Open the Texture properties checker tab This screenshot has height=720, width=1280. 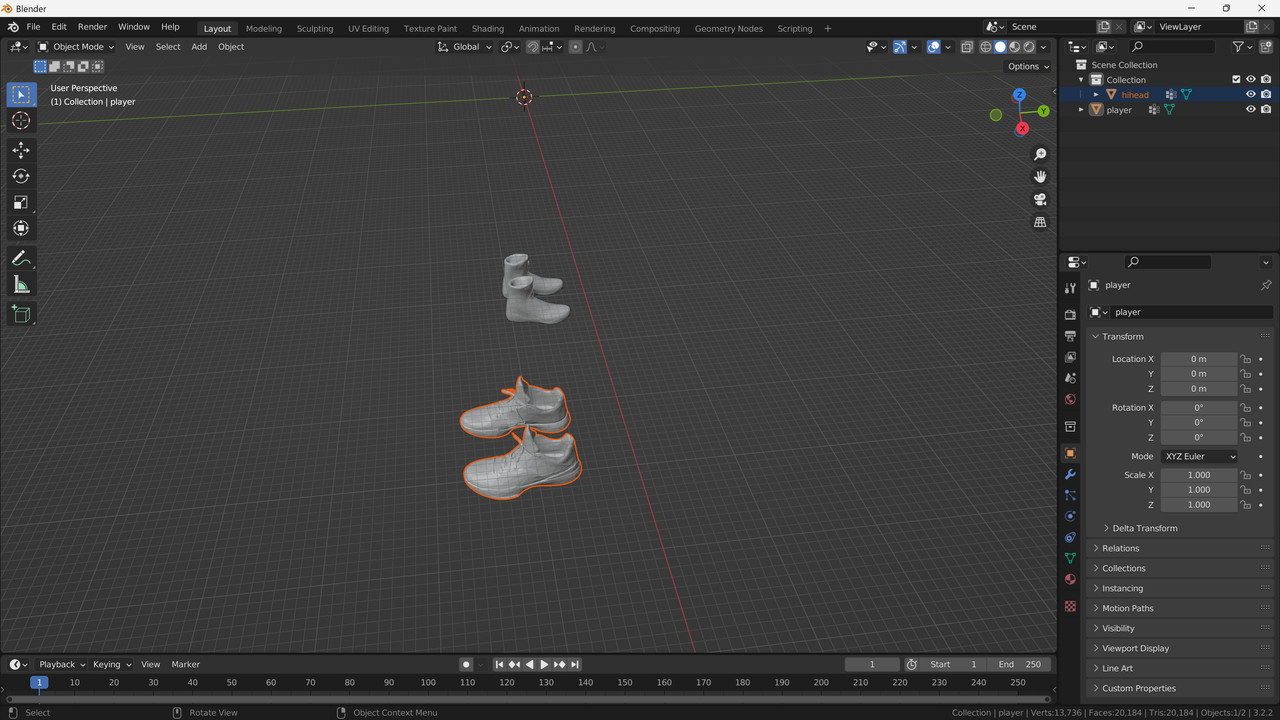coord(1070,606)
